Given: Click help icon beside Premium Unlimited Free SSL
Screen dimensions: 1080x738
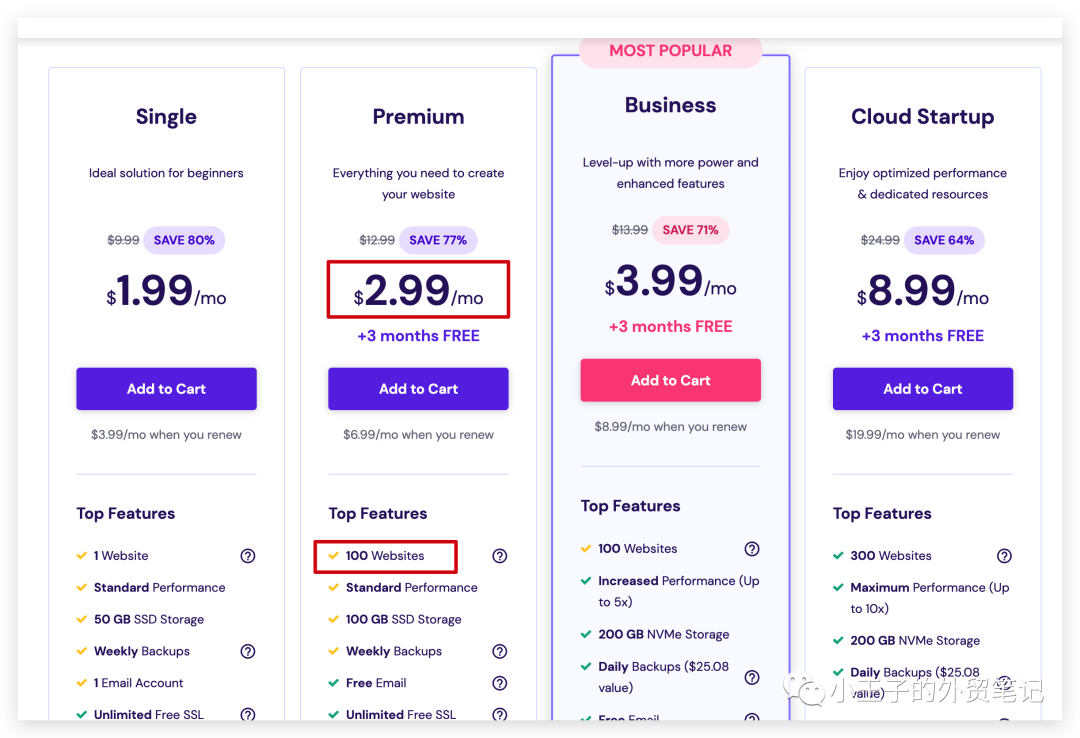Looking at the screenshot, I should 500,714.
